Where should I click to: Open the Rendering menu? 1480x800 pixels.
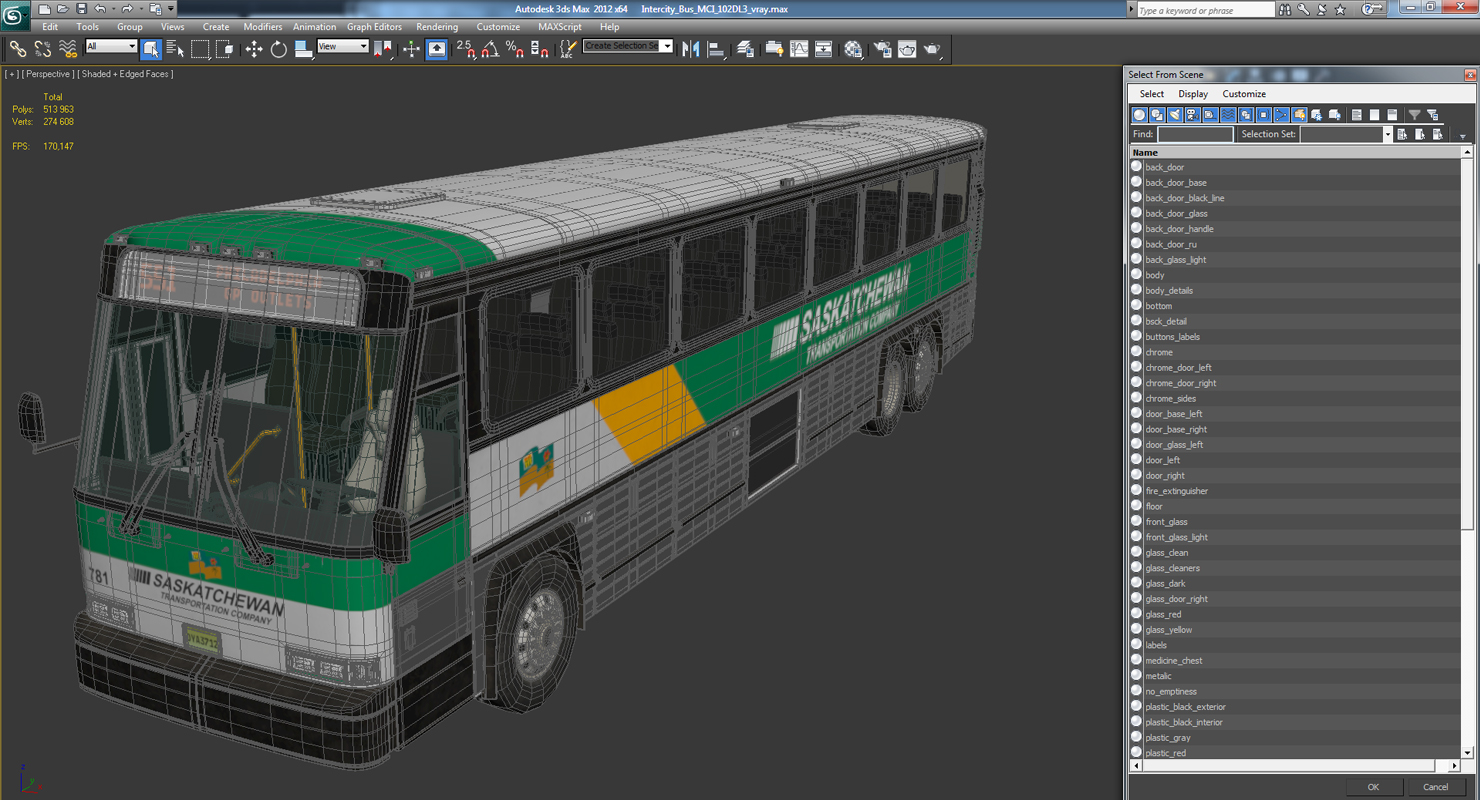pos(437,27)
